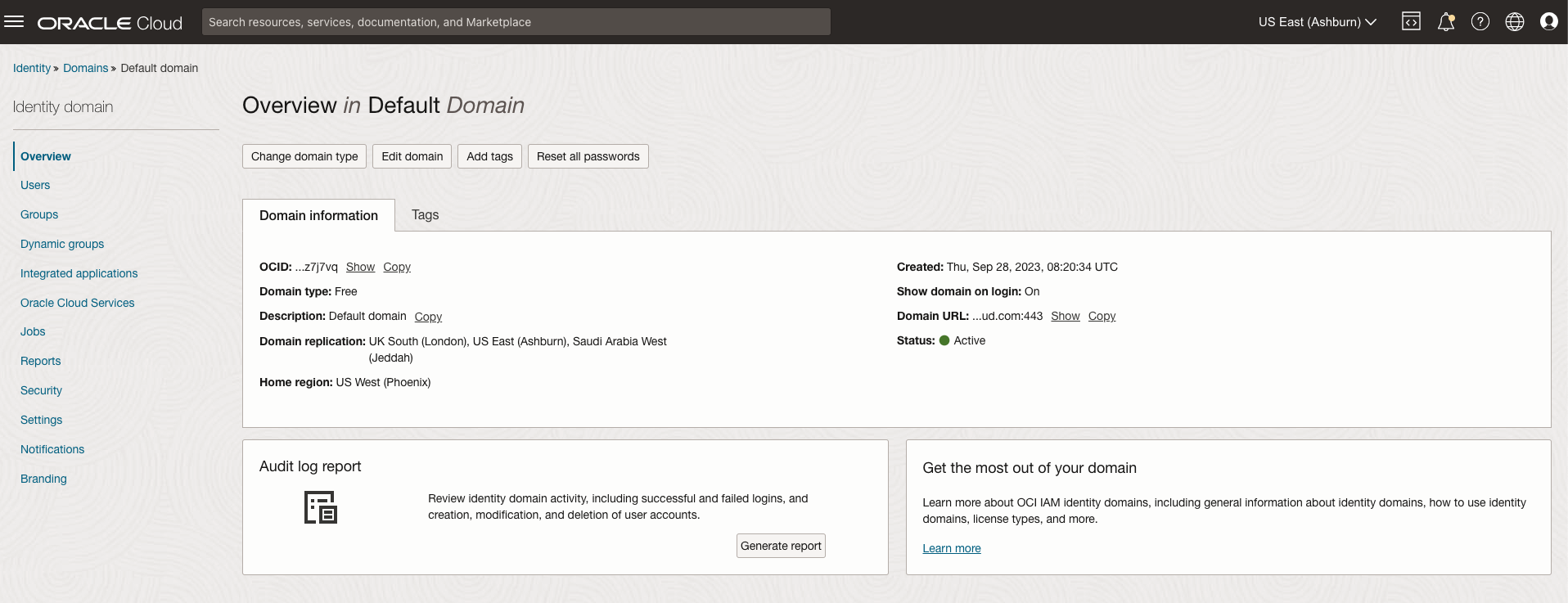Screen dimensions: 1568x603
Task: Click 'Get the most out of your domain' heading
Action: click(x=1030, y=468)
